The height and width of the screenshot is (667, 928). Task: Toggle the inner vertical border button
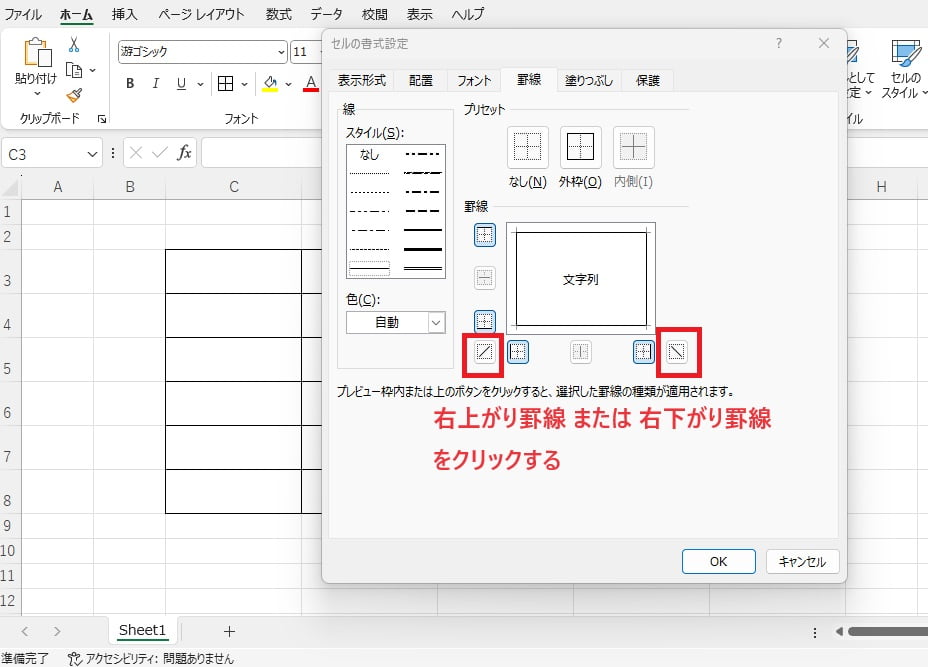[x=581, y=352]
